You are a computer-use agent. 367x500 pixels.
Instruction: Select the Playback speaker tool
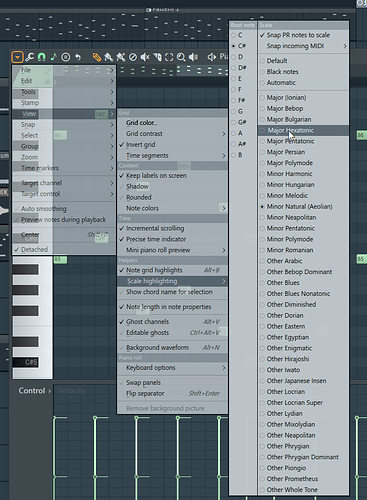pos(193,57)
